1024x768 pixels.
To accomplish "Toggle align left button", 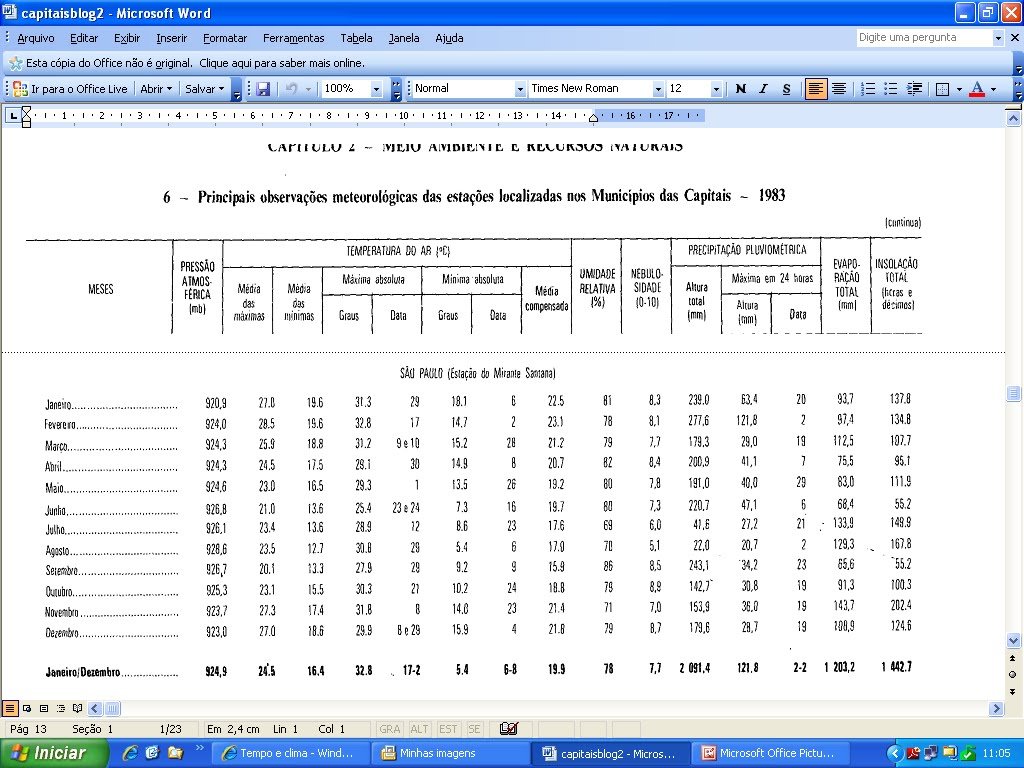I will [x=815, y=89].
